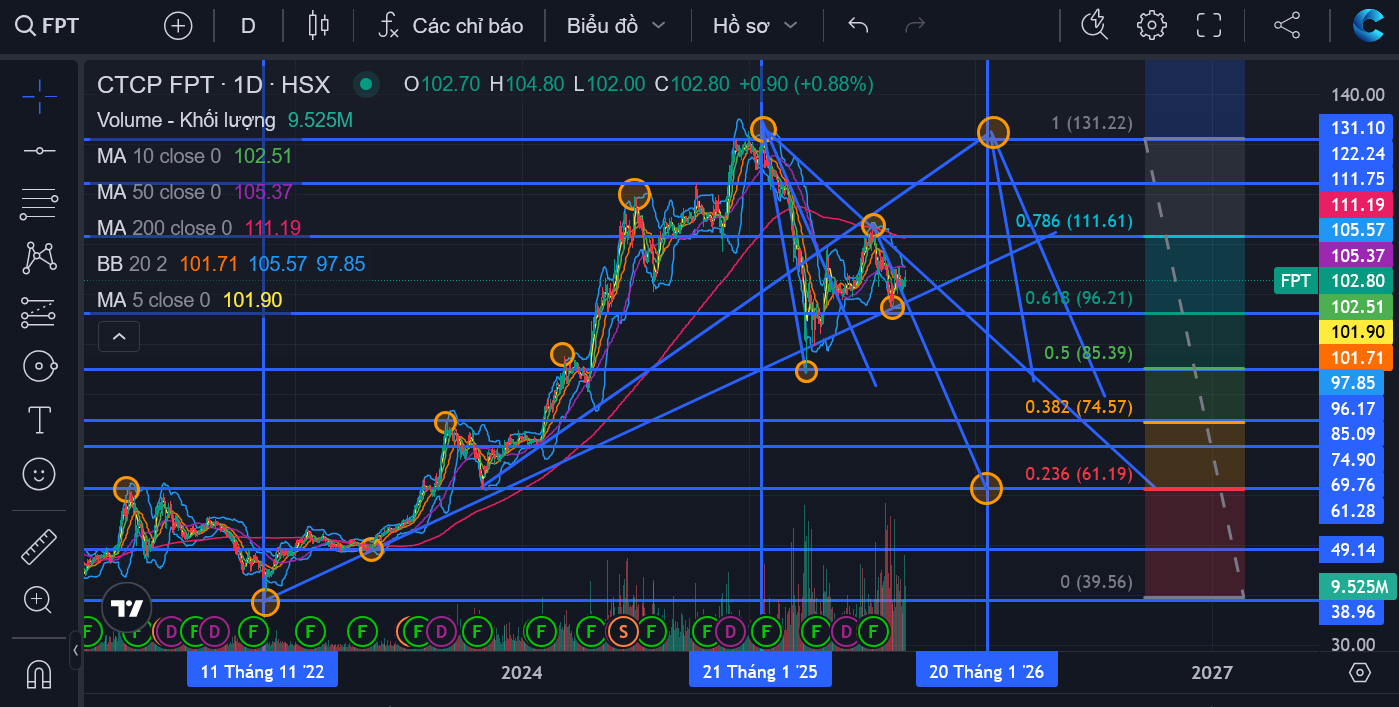Toggle magnet mode for drawings
The width and height of the screenshot is (1399, 707).
(x=39, y=674)
